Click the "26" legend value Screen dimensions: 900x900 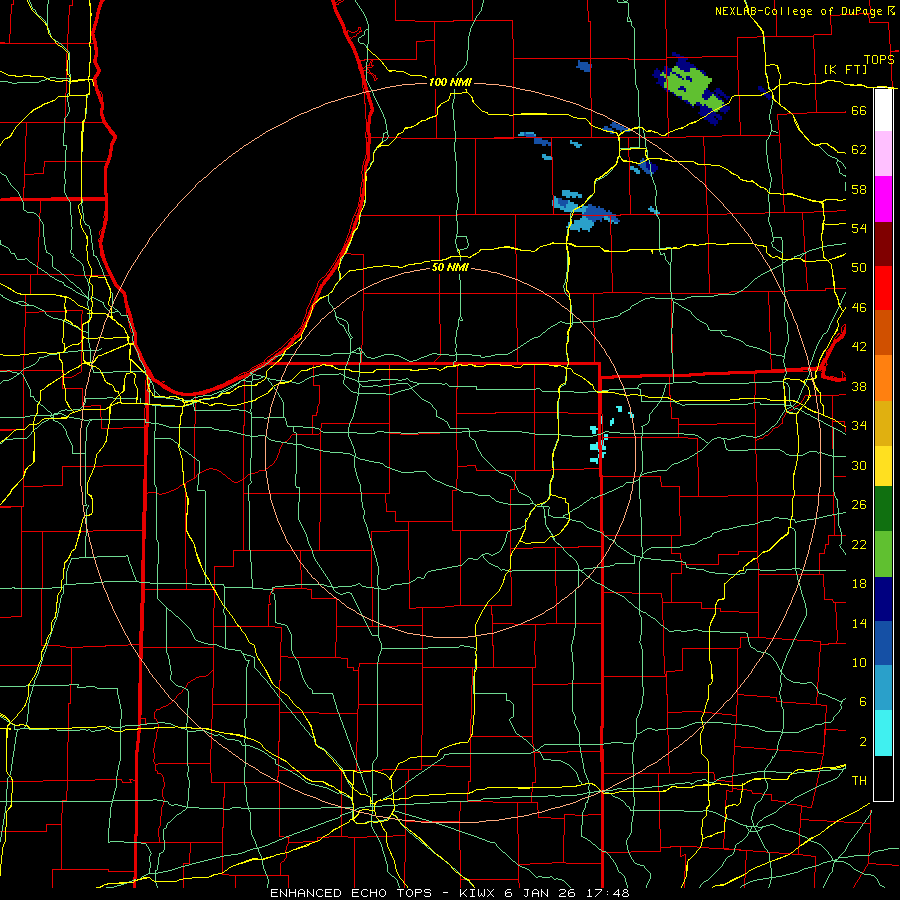[859, 505]
